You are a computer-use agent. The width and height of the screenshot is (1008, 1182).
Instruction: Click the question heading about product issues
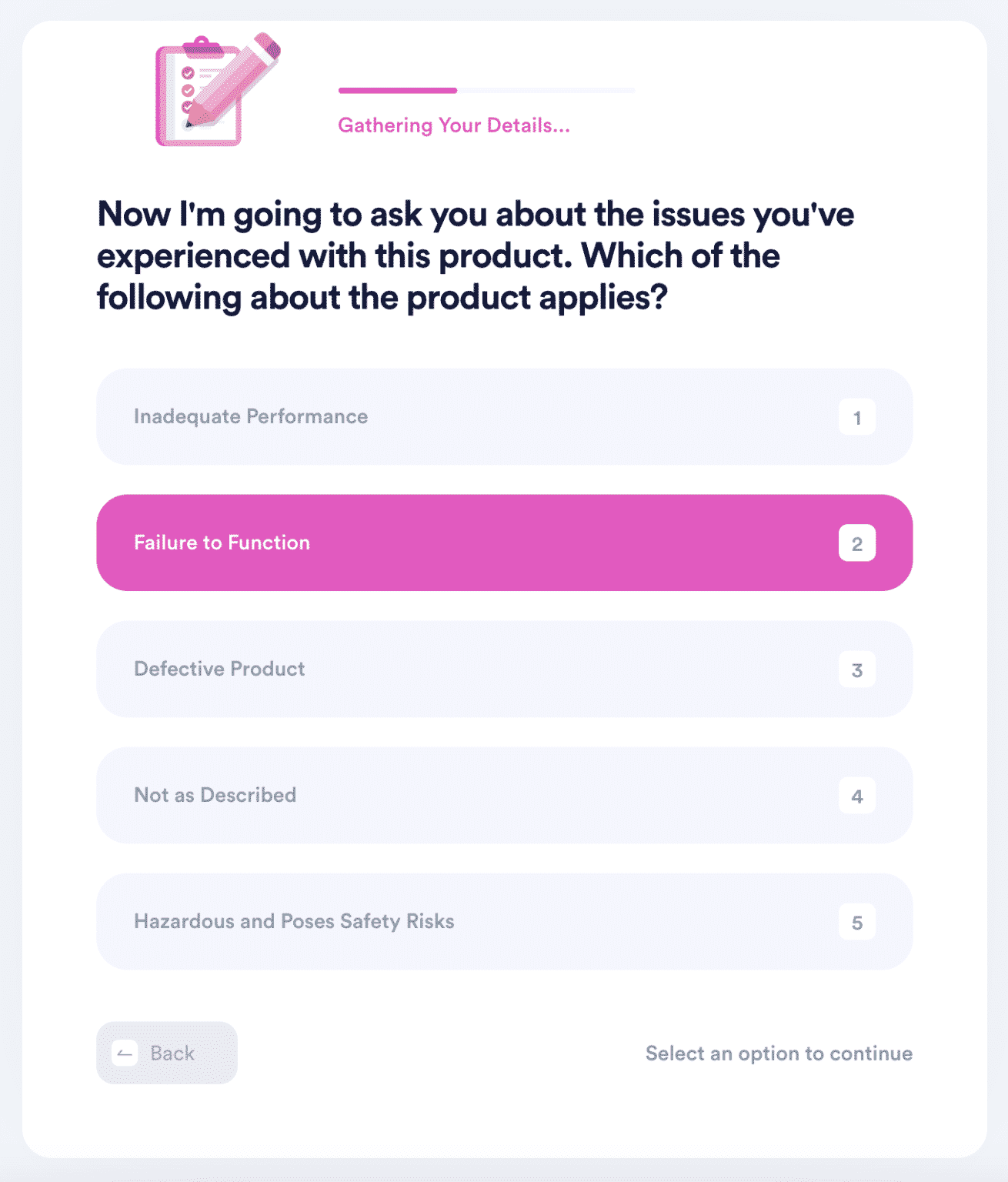point(476,255)
